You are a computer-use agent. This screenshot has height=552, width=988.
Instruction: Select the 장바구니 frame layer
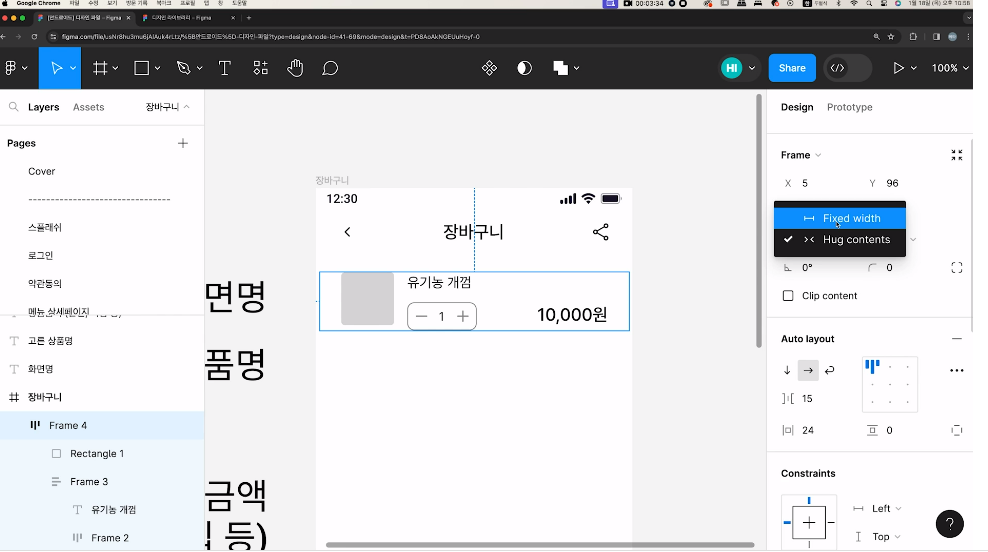102,397
